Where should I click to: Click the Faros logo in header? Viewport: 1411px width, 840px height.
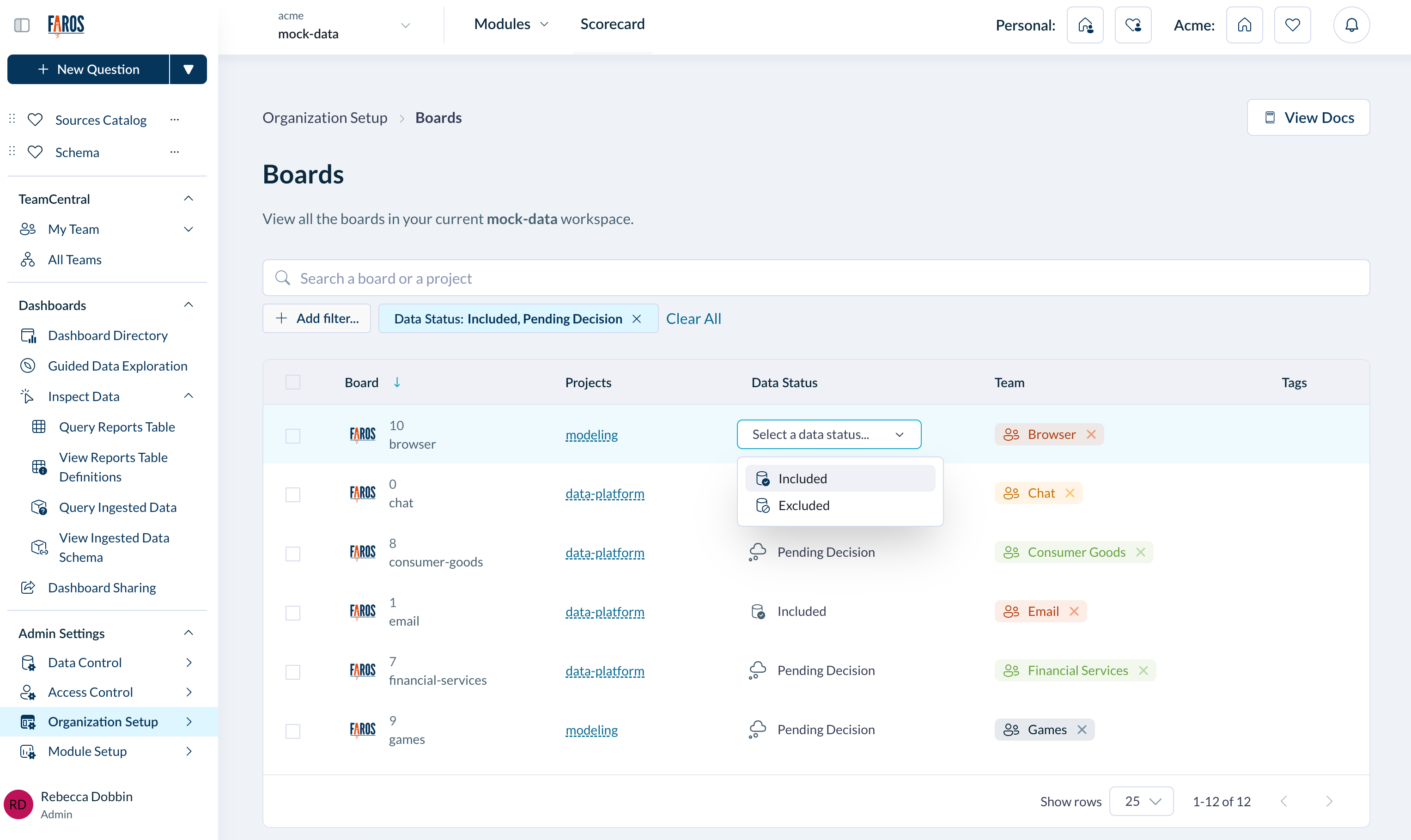coord(66,25)
